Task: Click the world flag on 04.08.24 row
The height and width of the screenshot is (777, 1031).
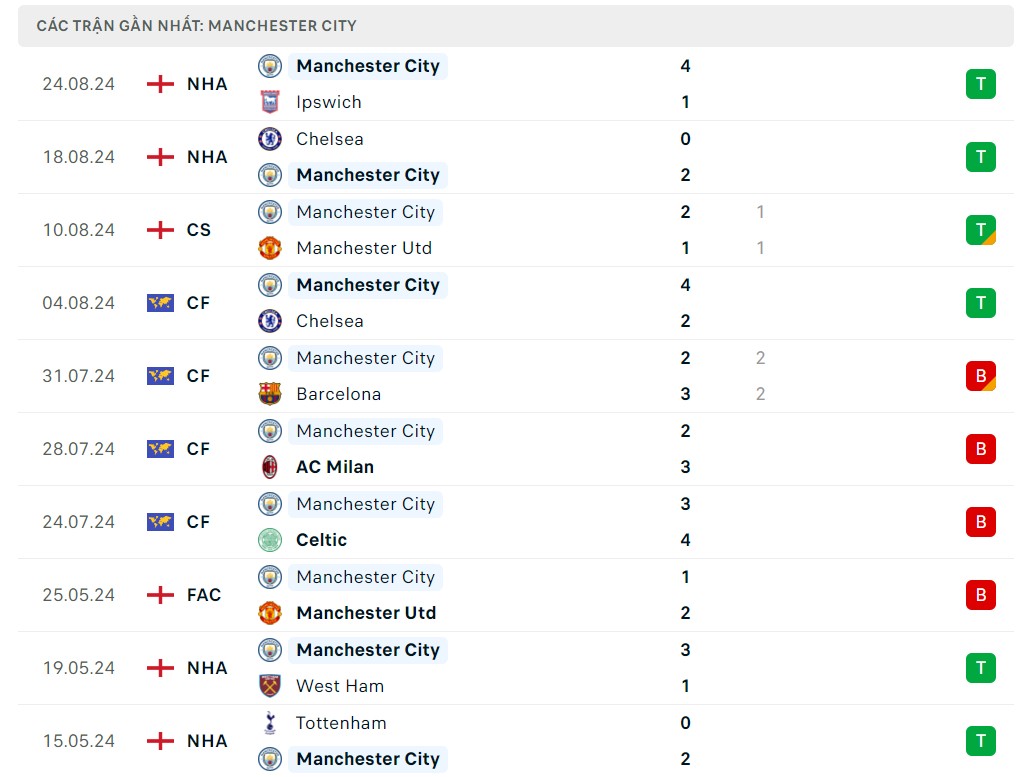Action: pyautogui.click(x=160, y=303)
